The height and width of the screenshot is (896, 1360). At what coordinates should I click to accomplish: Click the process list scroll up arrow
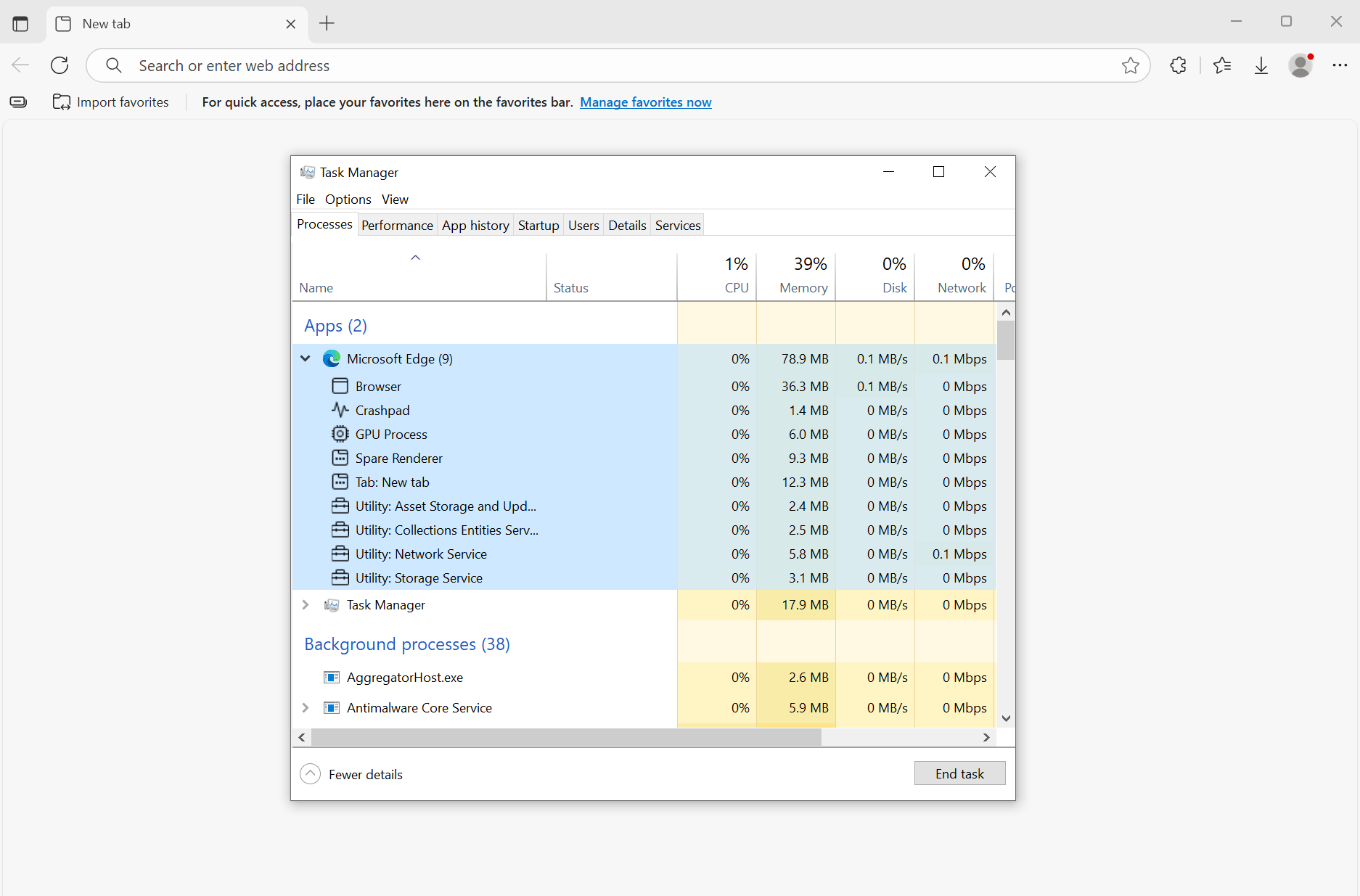[1006, 313]
